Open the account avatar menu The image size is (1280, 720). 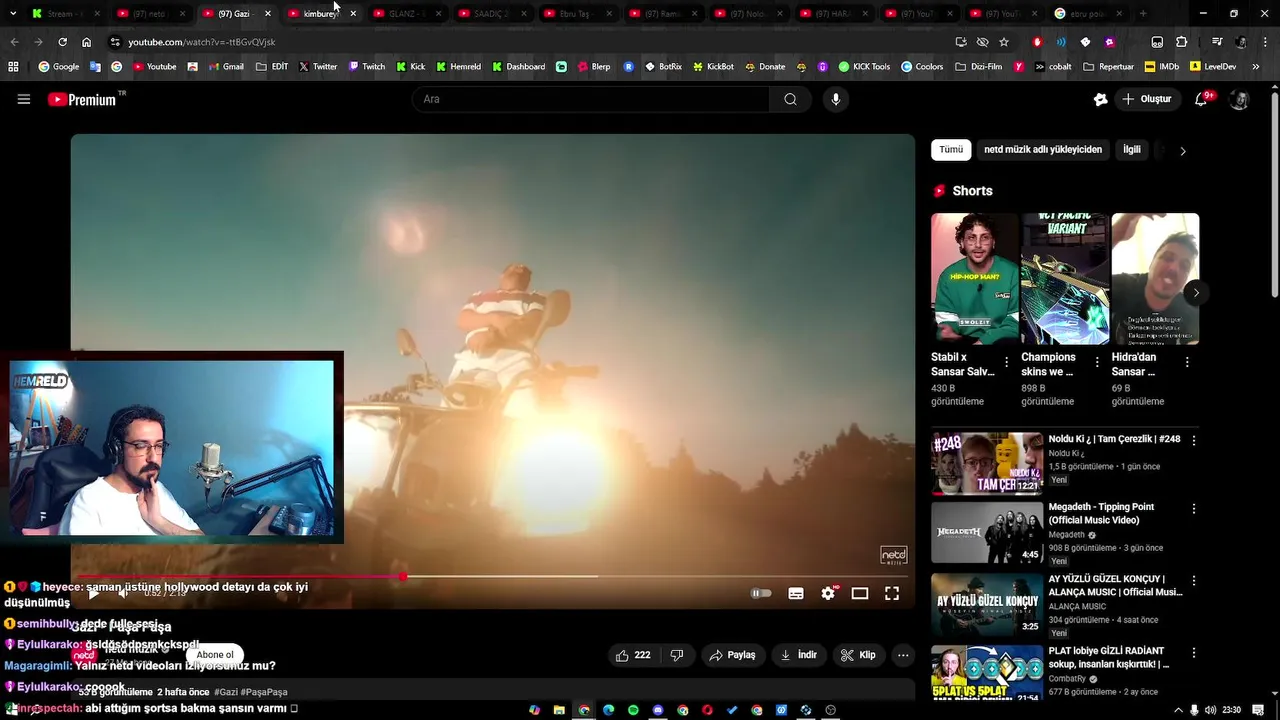pyautogui.click(x=1239, y=99)
